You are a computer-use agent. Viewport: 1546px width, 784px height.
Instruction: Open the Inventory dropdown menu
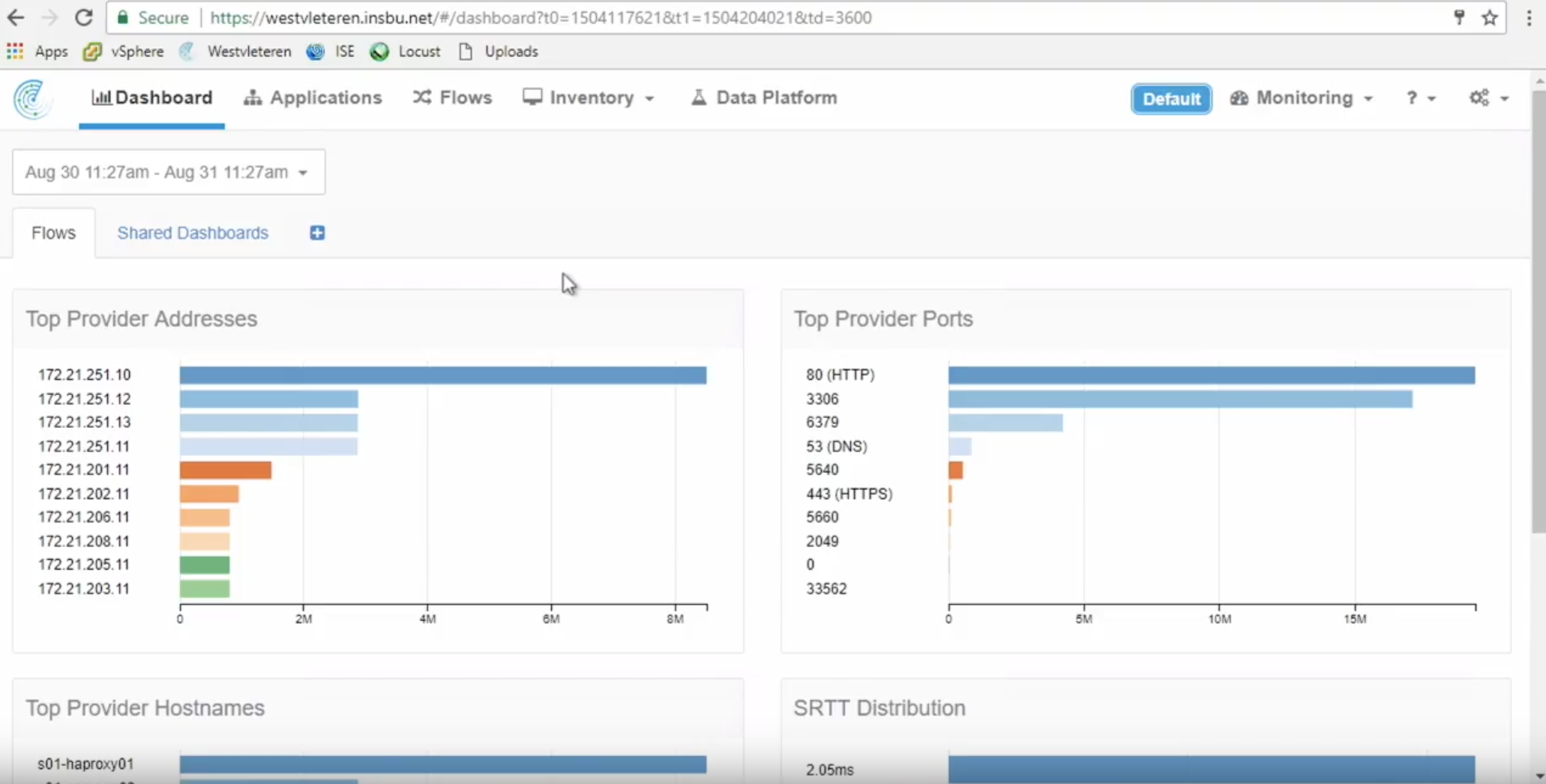click(x=589, y=98)
